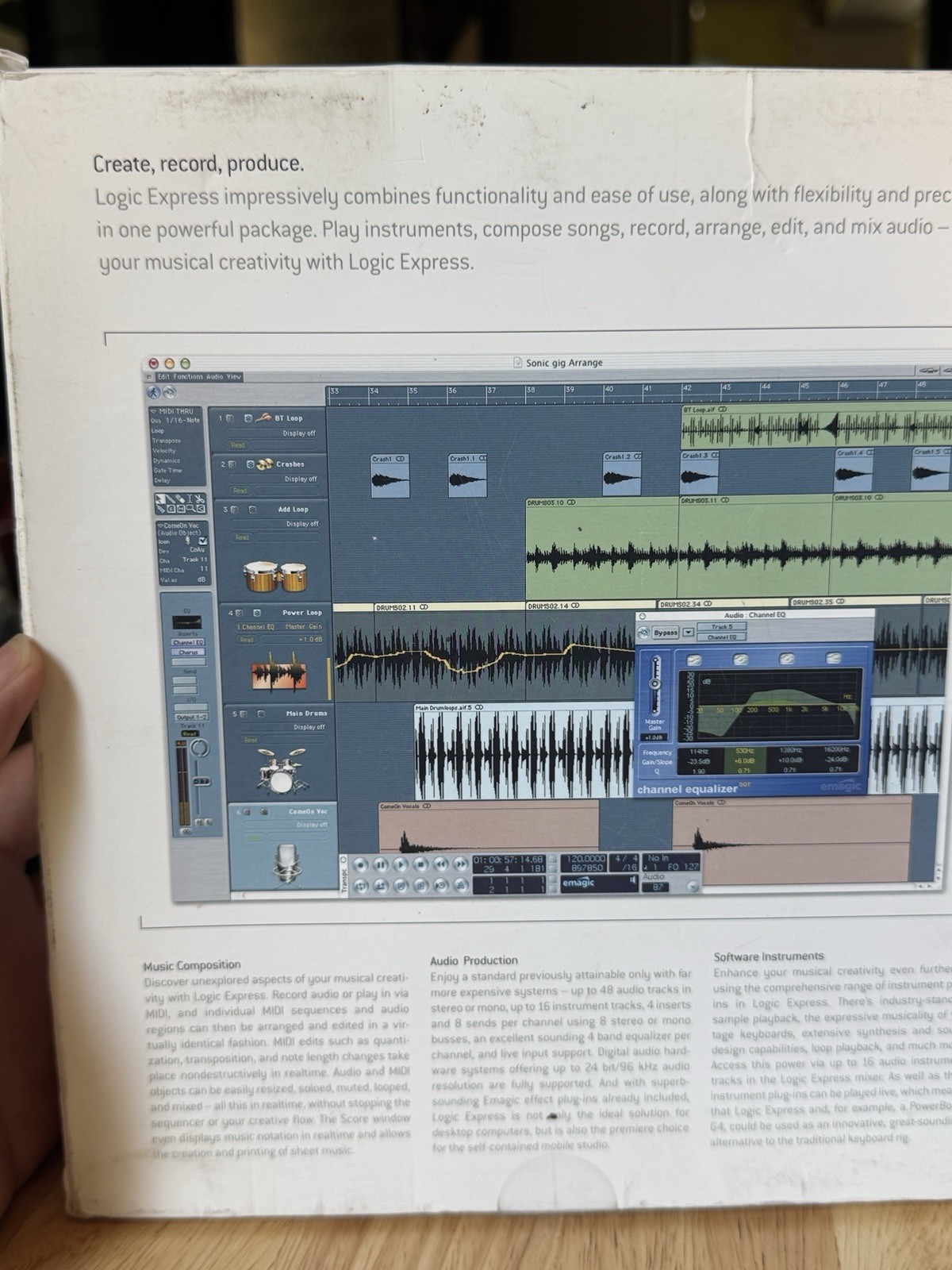Toggle the Cycle mode button in transport
Viewport: 952px width, 1270px height.
361,886
